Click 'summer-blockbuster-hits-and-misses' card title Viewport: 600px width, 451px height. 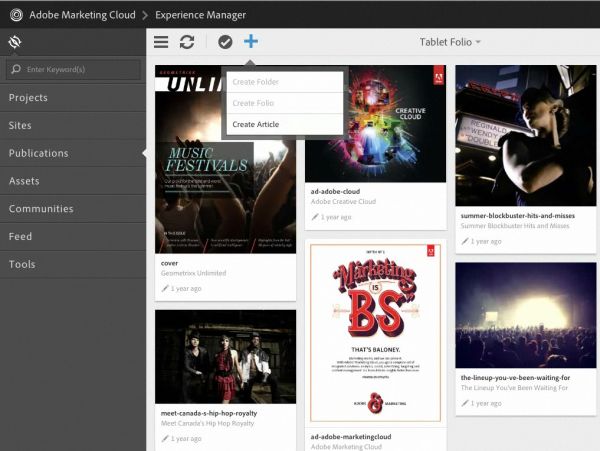click(x=518, y=216)
